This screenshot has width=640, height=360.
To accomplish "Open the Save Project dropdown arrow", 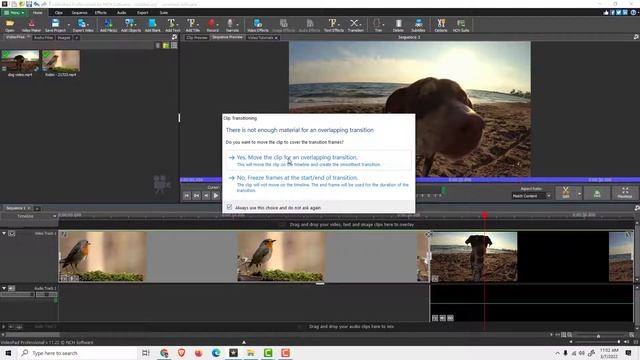I will [69, 25].
